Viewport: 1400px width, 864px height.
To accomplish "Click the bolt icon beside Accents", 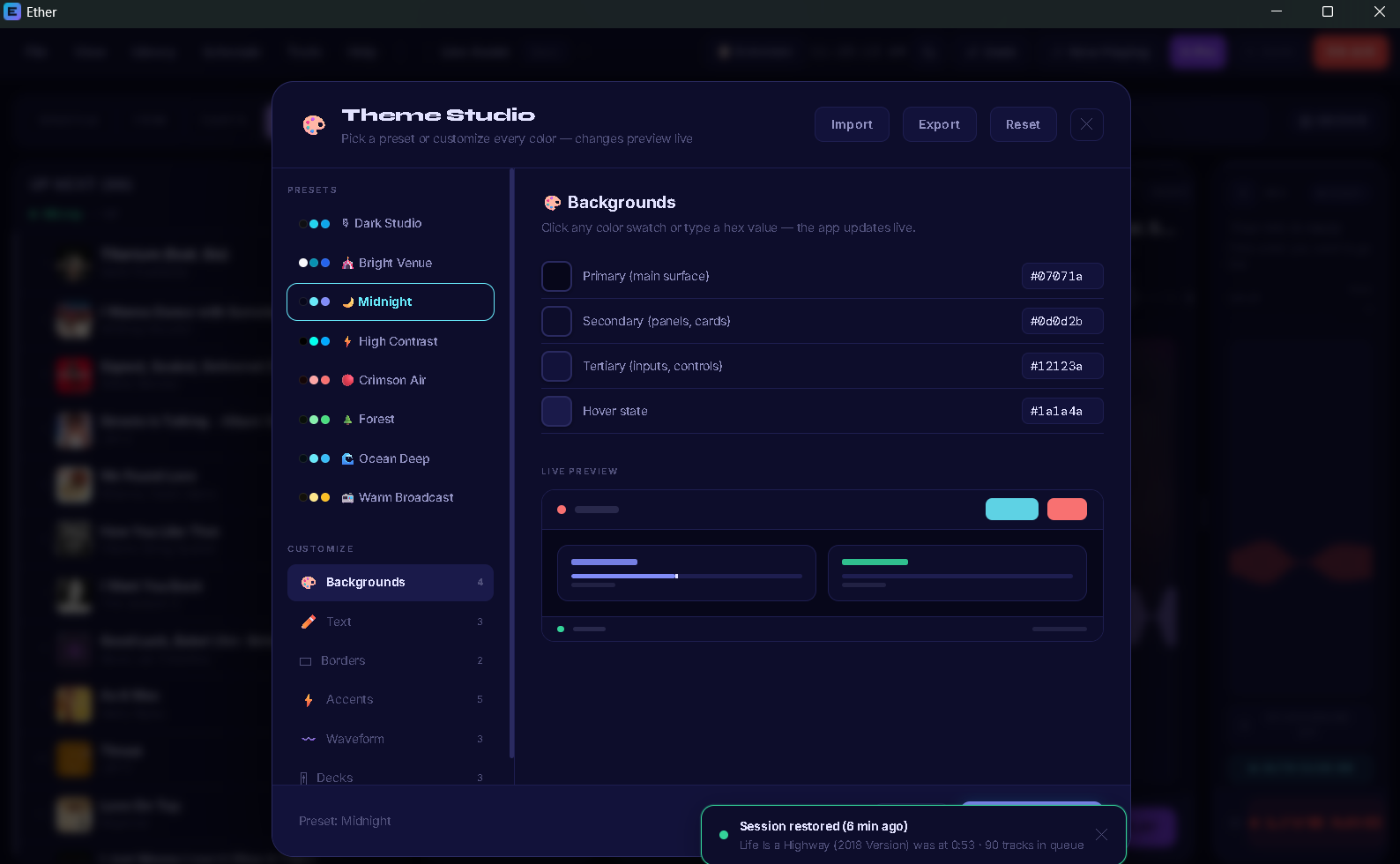I will point(309,700).
